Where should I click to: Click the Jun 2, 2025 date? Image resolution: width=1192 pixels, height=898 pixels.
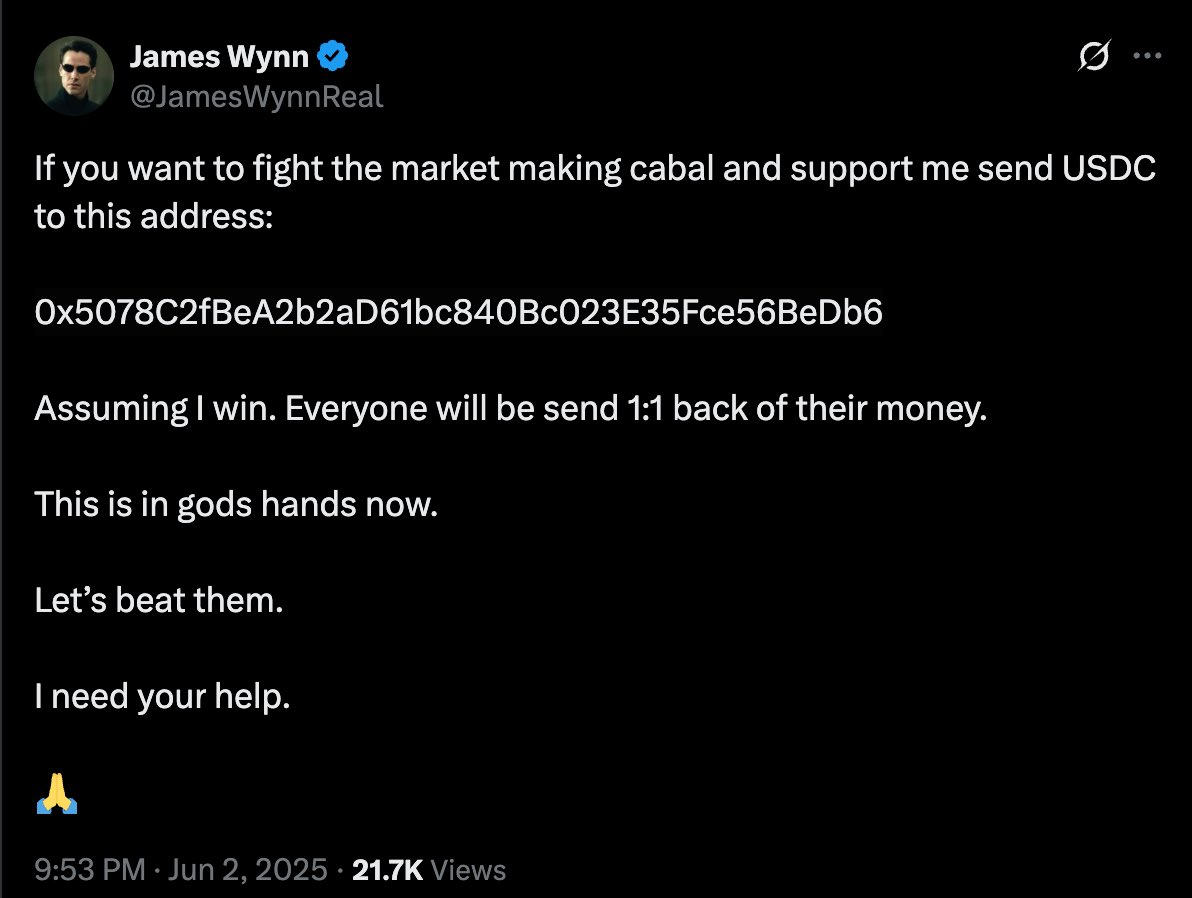(248, 869)
